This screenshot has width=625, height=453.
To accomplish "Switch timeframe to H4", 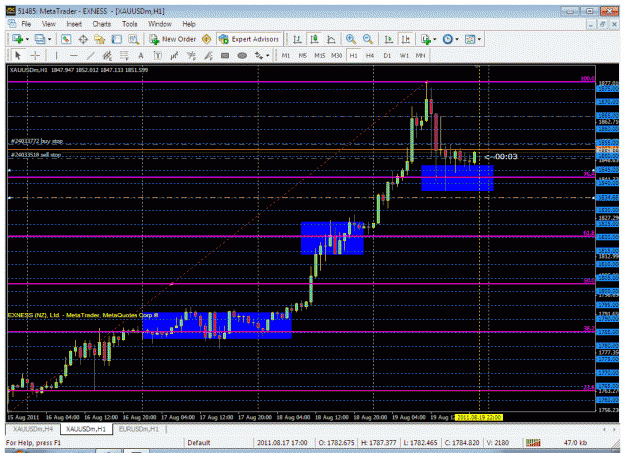I will pyautogui.click(x=370, y=55).
